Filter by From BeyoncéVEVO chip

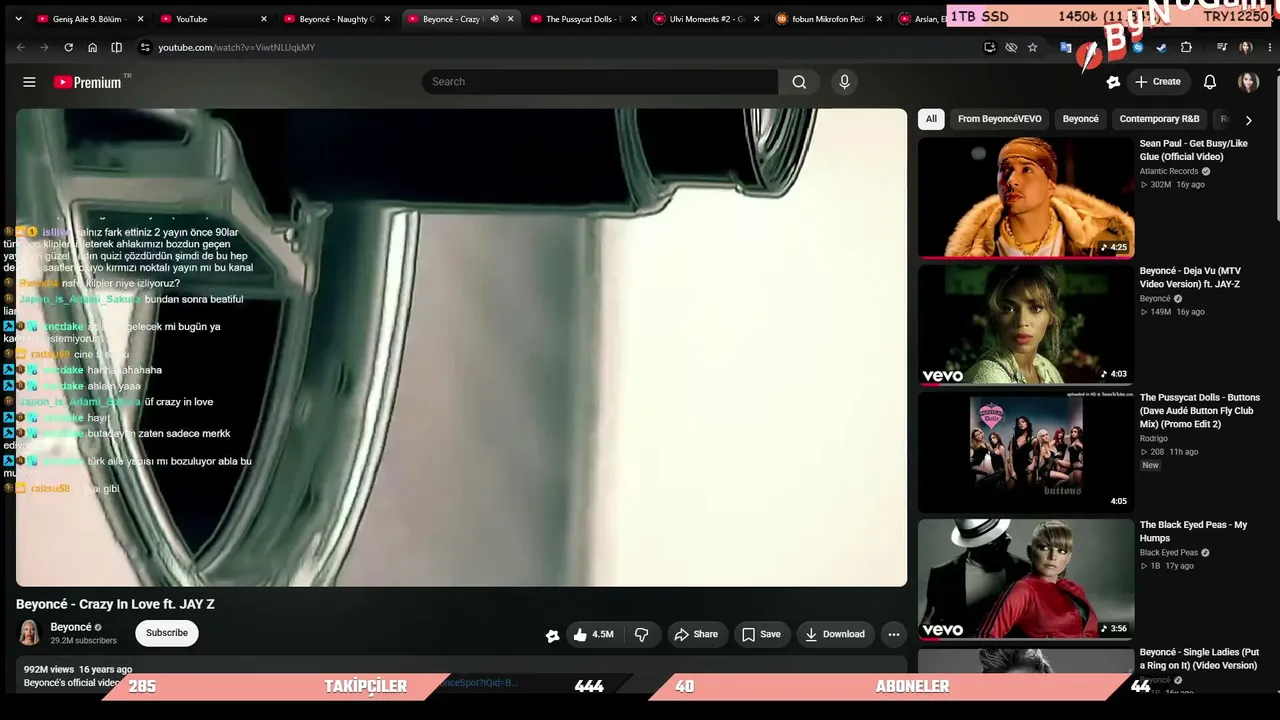(x=1000, y=119)
